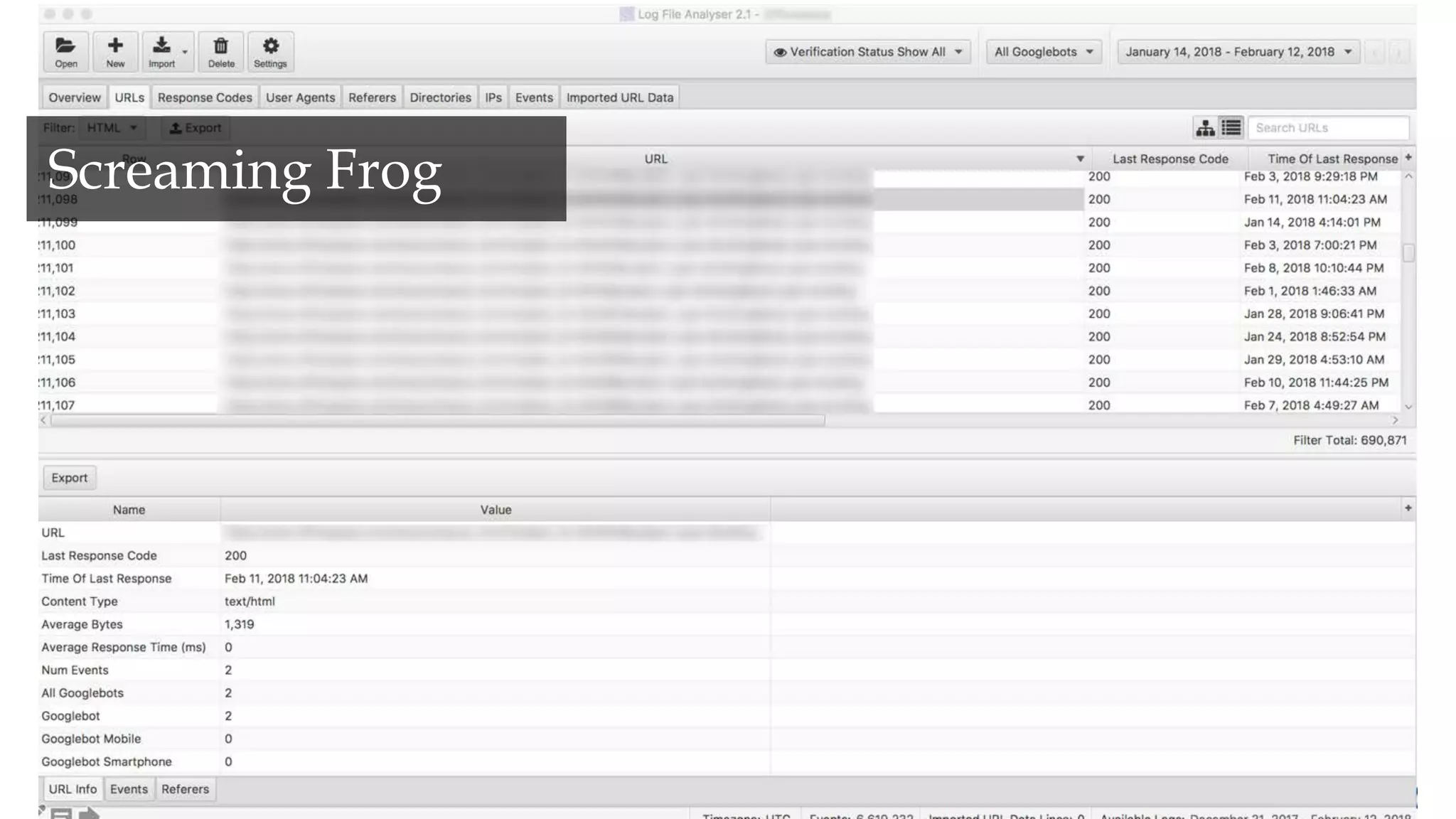Switch to the Overview tab
Viewport: 1456px width, 819px height.
click(x=75, y=97)
